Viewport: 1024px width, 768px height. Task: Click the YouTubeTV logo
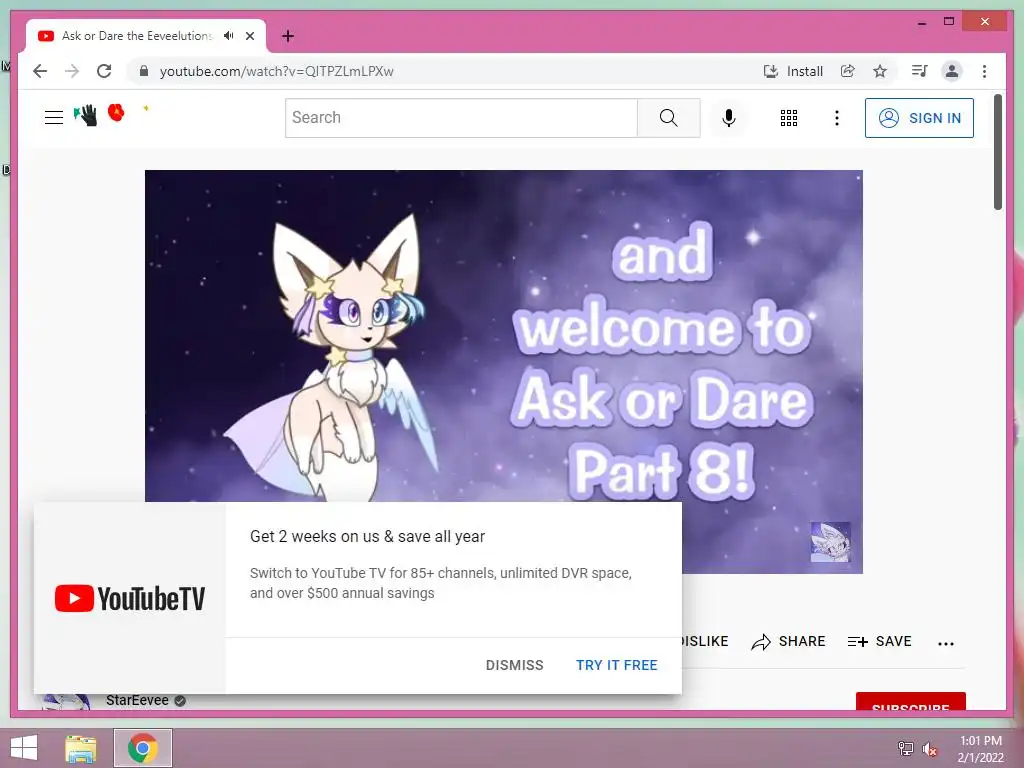tap(130, 598)
